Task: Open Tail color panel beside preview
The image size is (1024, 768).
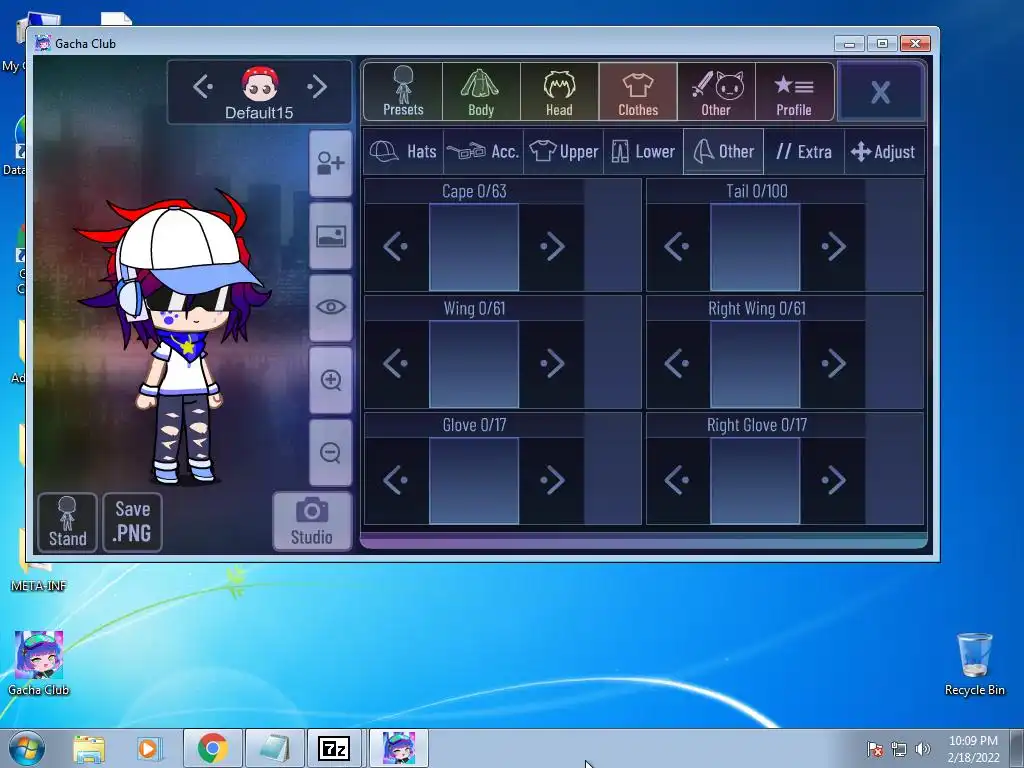Action: [x=894, y=235]
